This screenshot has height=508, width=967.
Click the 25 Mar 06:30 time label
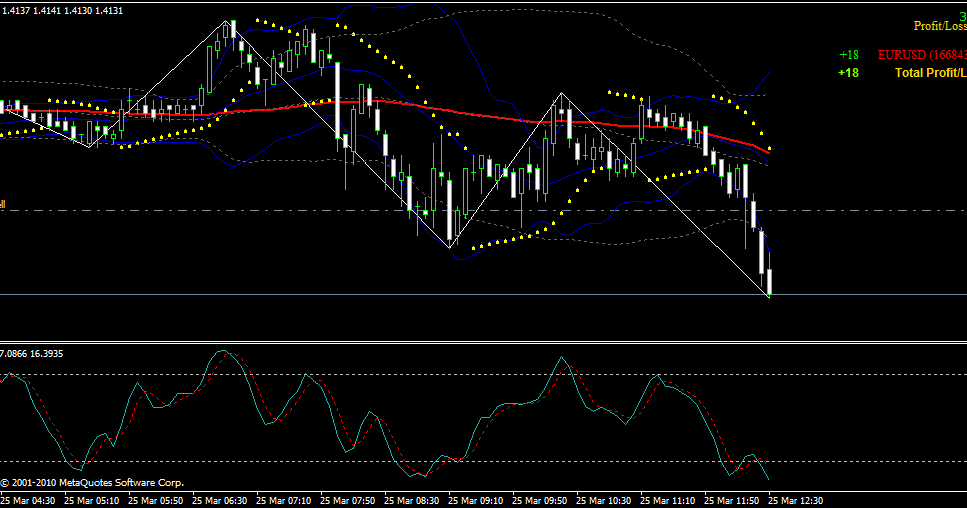pos(220,501)
